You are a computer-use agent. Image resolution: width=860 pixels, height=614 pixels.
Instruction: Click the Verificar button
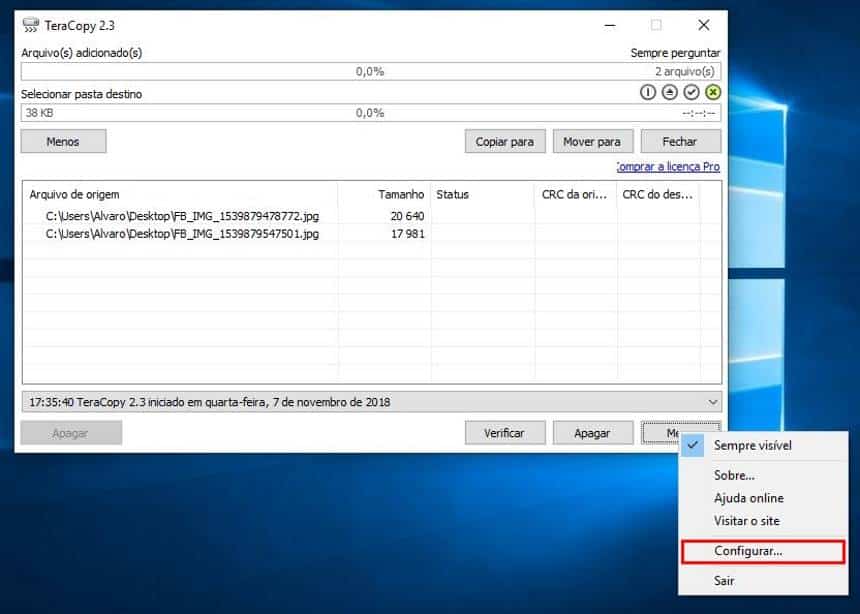(505, 433)
